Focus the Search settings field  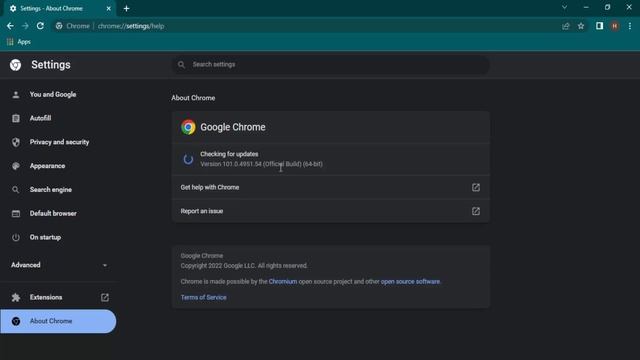point(331,64)
